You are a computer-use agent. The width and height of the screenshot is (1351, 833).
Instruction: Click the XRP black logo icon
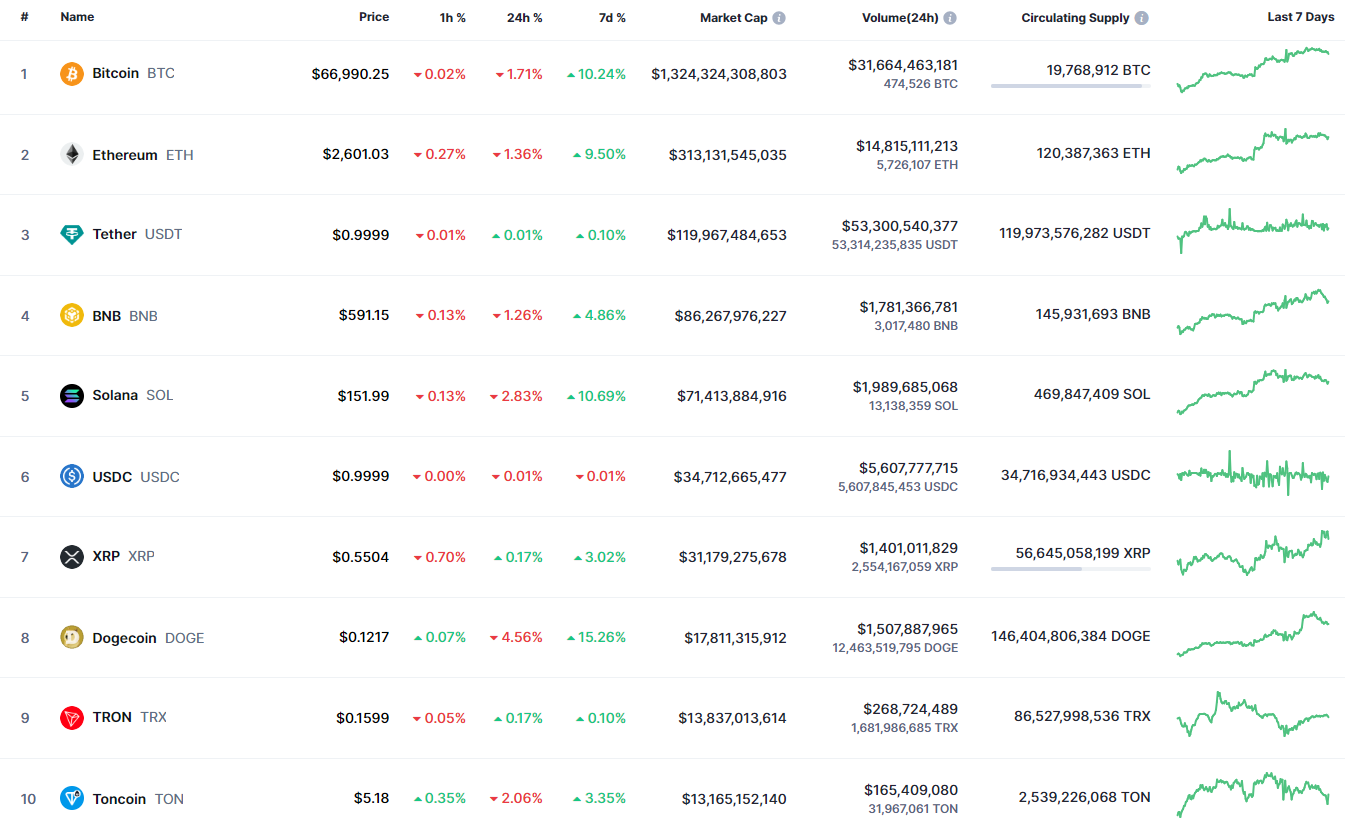pyautogui.click(x=72, y=557)
